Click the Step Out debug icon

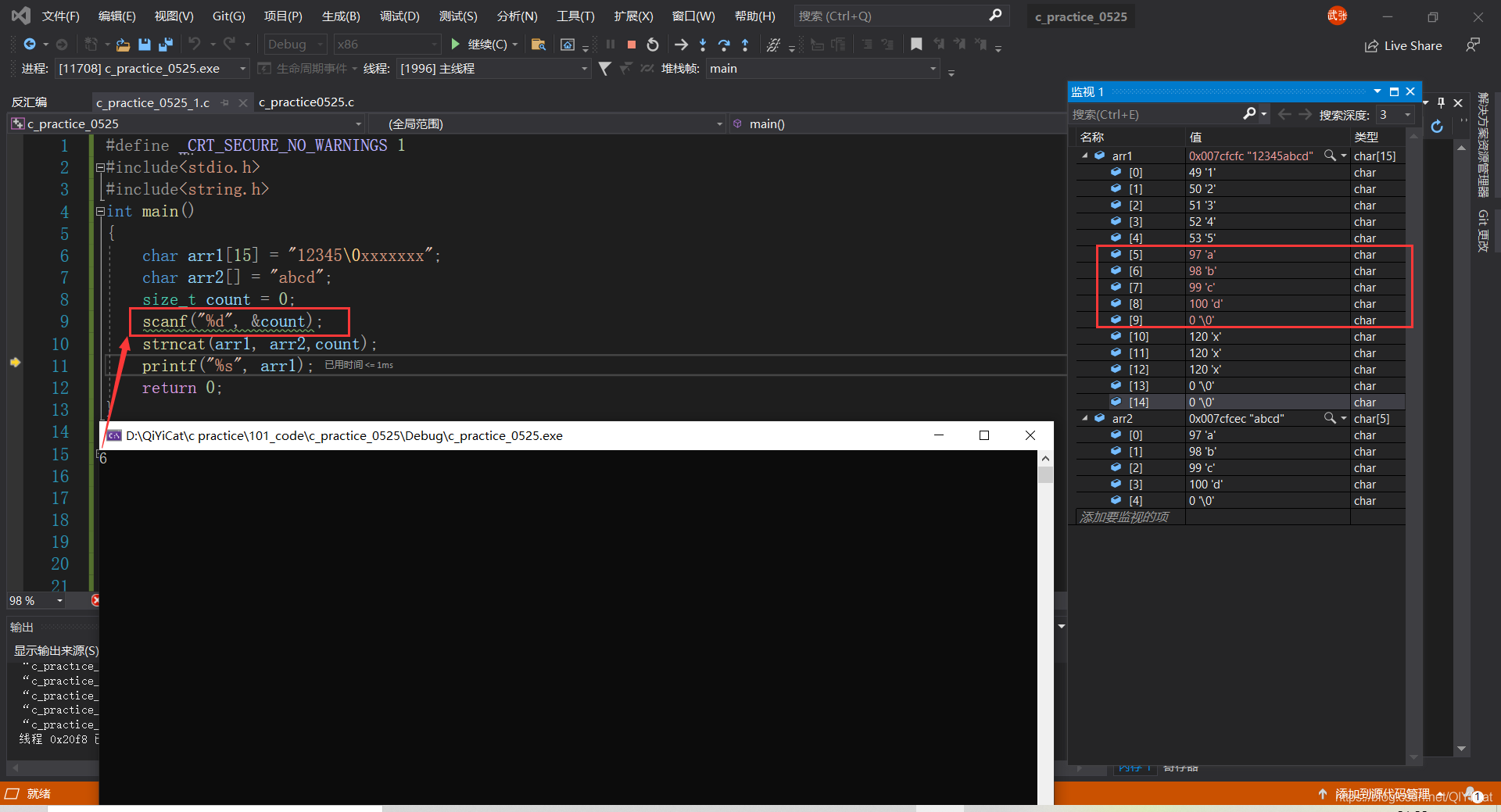pos(745,45)
